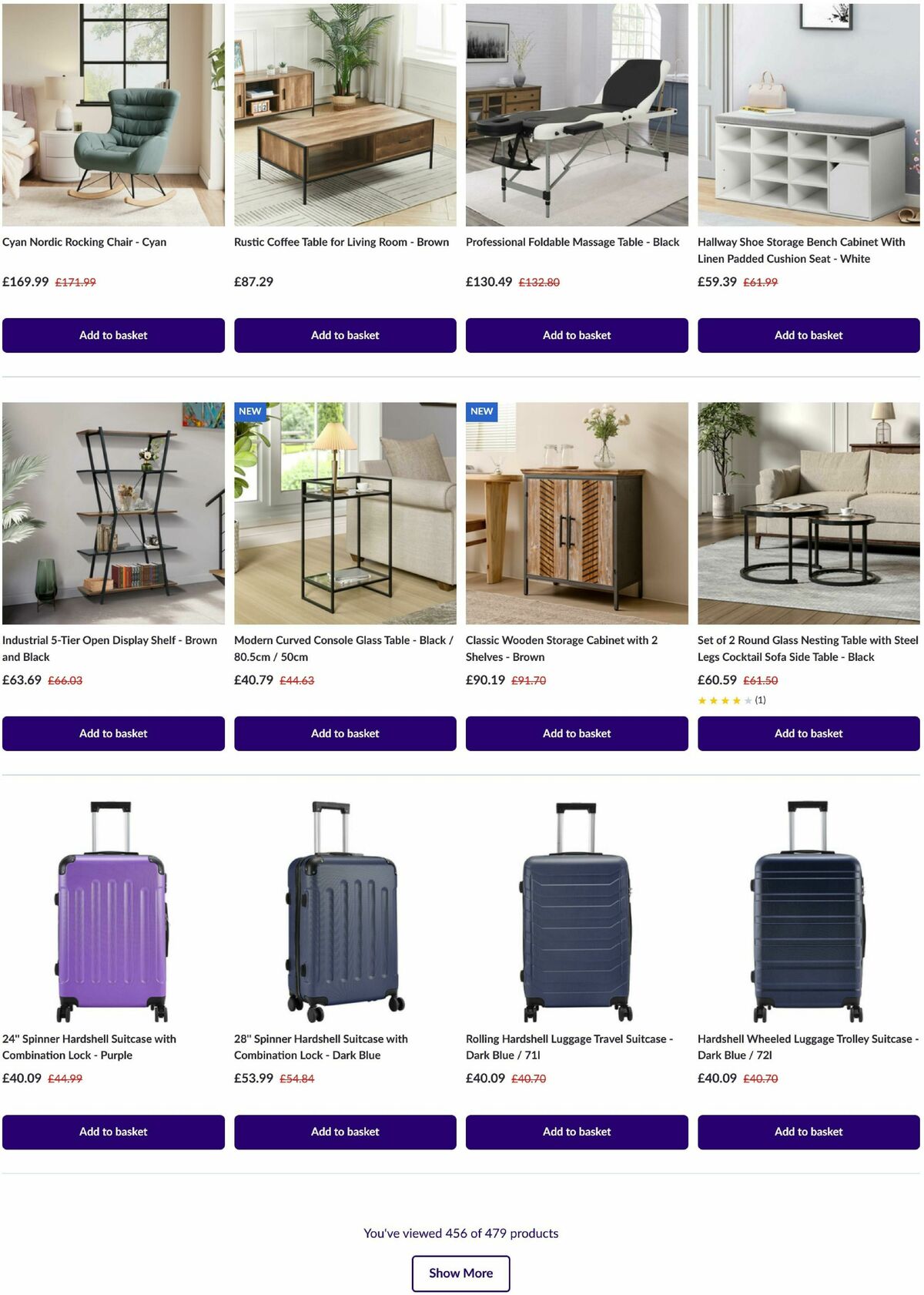924x1295 pixels.
Task: Click the NEW badge on wooden storage cabinet
Action: pyautogui.click(x=480, y=411)
